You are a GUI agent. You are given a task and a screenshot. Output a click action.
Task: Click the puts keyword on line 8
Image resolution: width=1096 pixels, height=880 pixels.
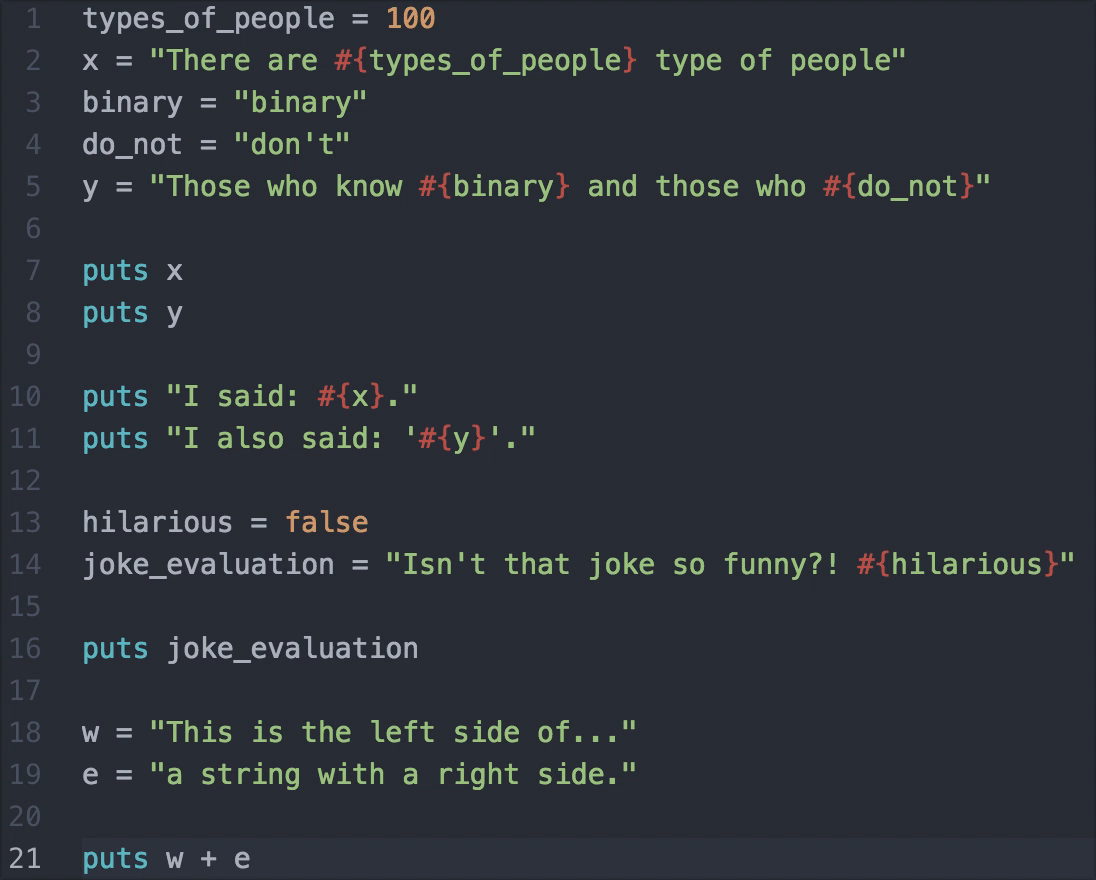(x=115, y=314)
